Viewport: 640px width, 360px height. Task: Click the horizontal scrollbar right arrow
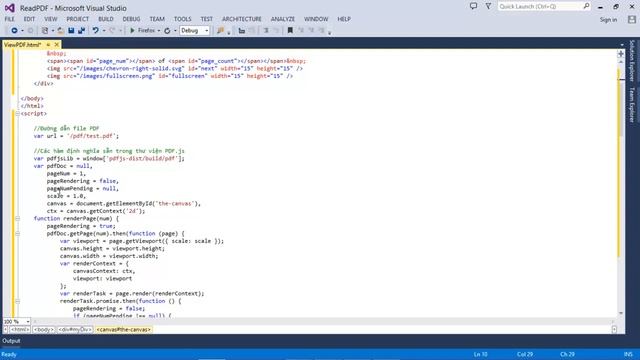614,322
